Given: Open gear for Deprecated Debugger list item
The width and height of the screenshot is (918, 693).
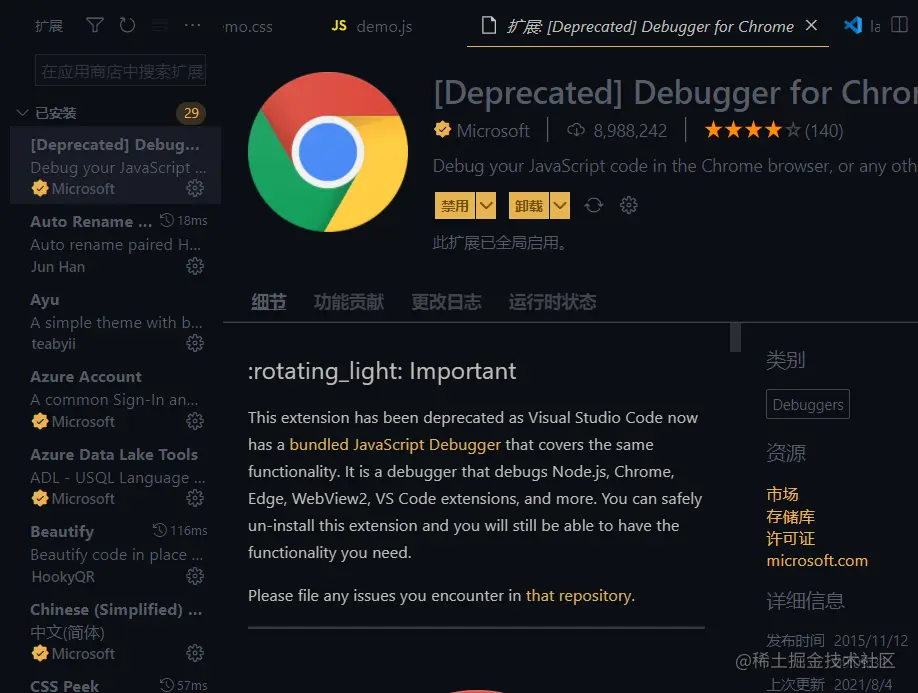Looking at the screenshot, I should 195,188.
